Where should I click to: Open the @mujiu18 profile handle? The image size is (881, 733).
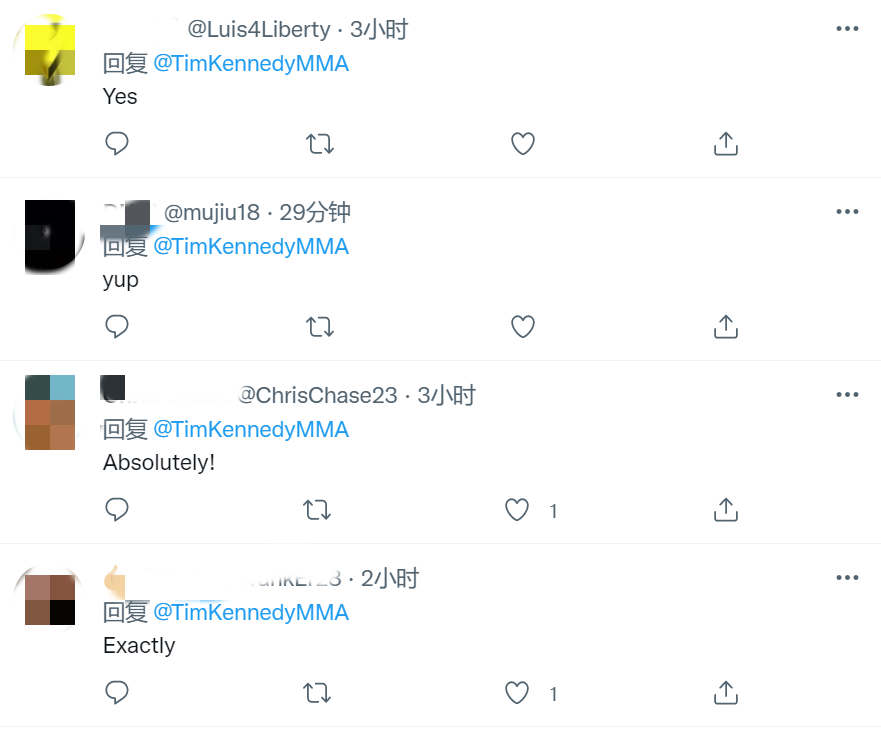pos(212,212)
